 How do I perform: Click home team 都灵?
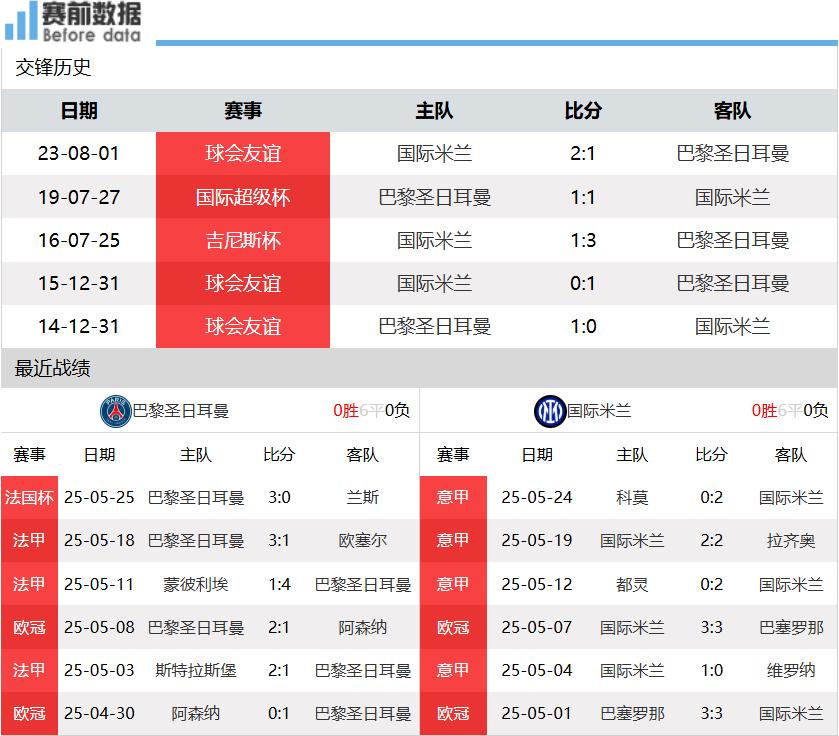(x=632, y=584)
